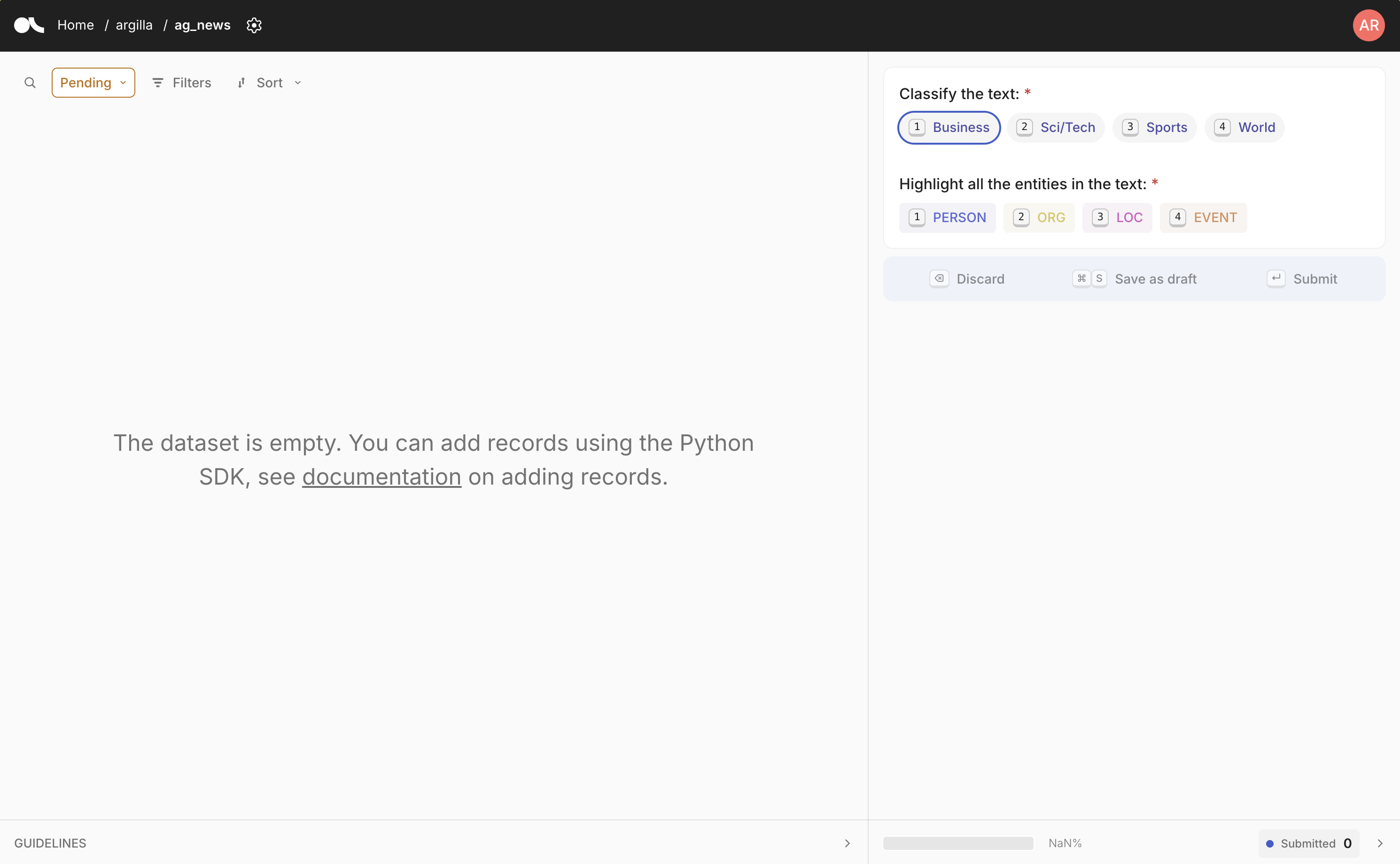Expand the Sort options dropdown
Image resolution: width=1400 pixels, height=864 pixels.
click(297, 82)
